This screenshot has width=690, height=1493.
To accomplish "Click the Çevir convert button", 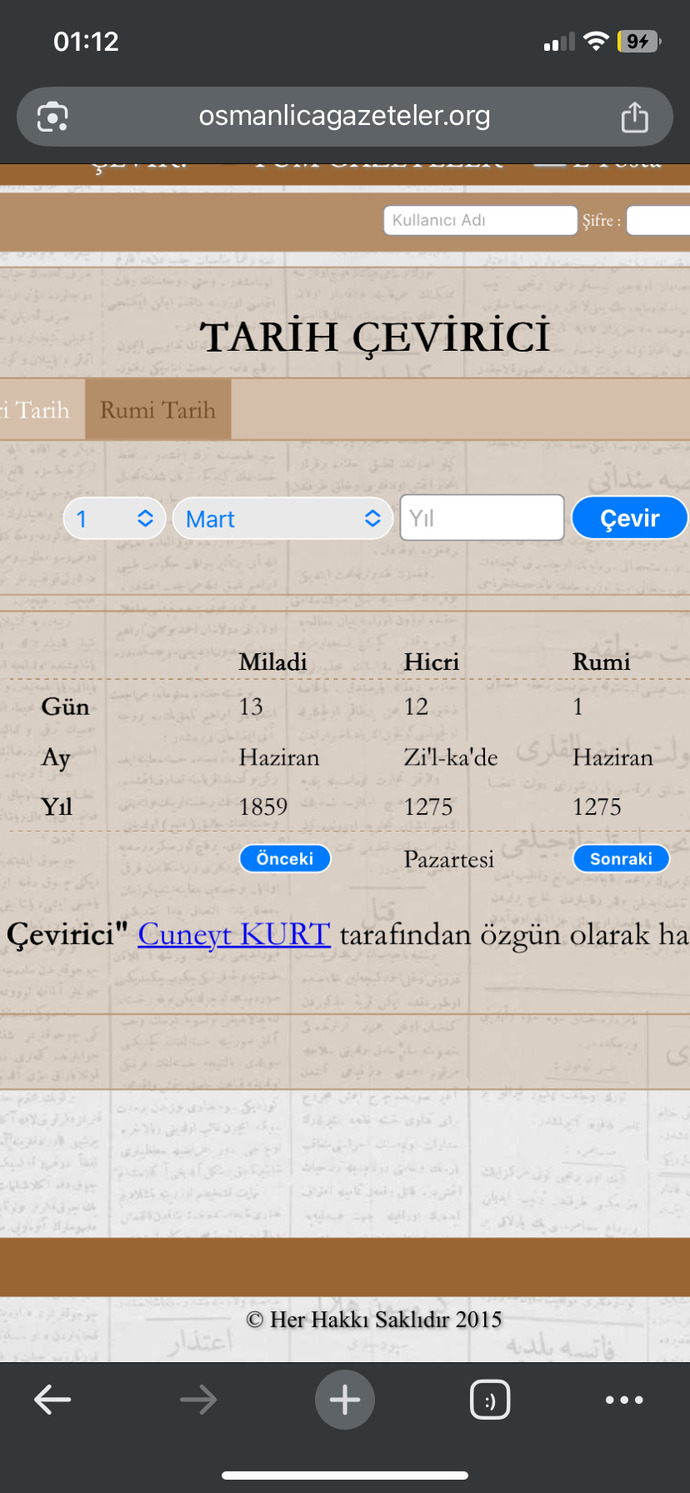I will (630, 518).
